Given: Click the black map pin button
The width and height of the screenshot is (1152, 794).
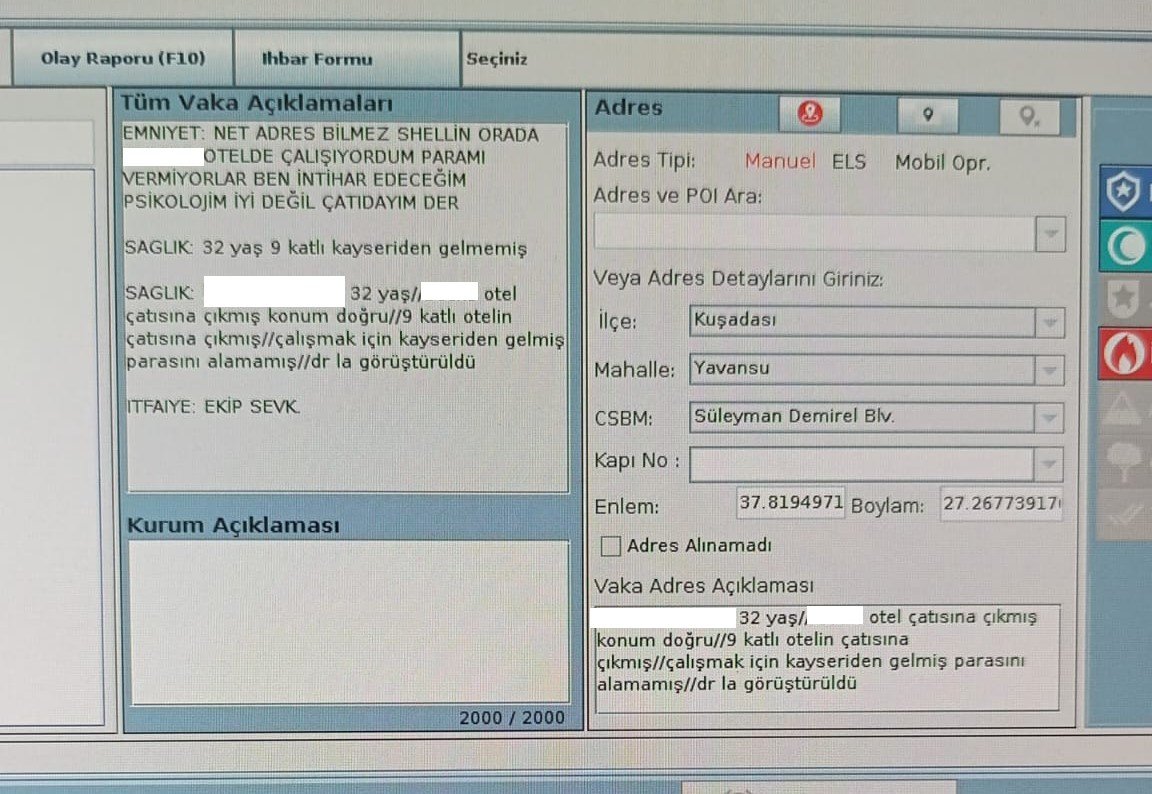Looking at the screenshot, I should (x=927, y=115).
